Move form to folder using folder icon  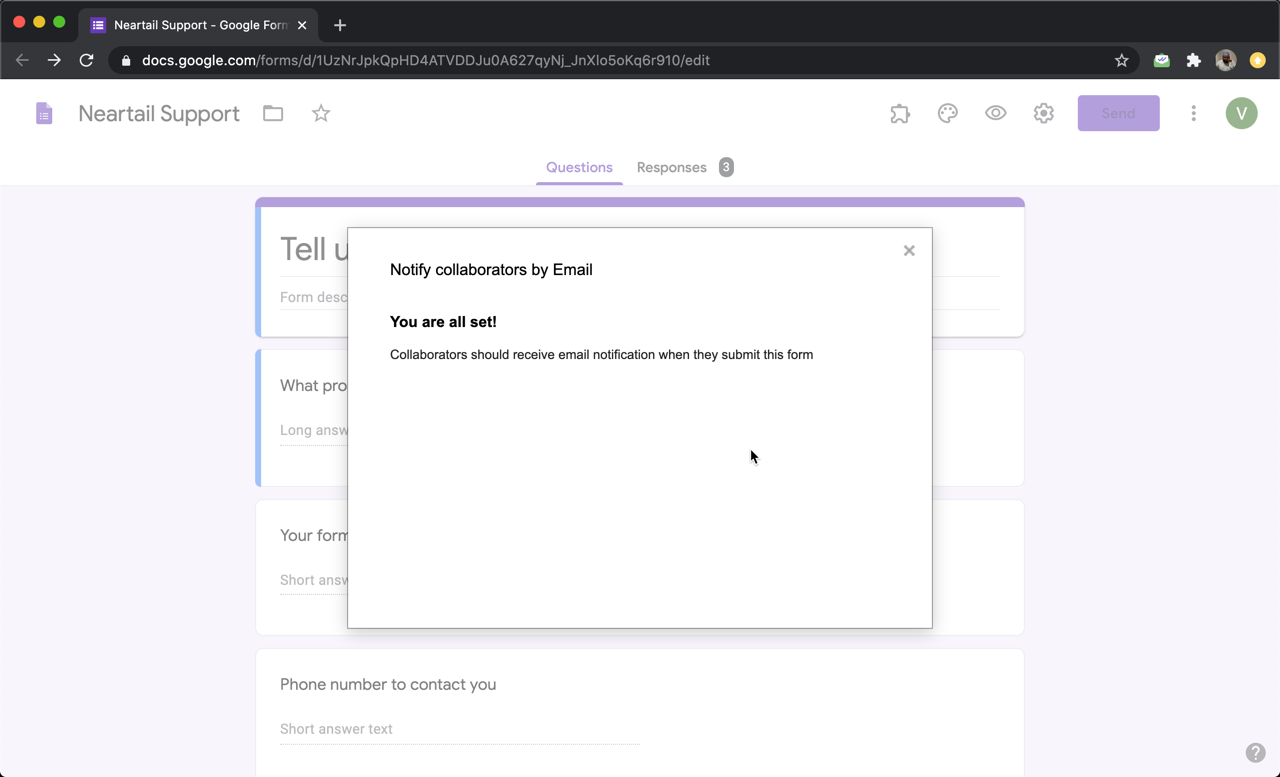pyautogui.click(x=272, y=113)
